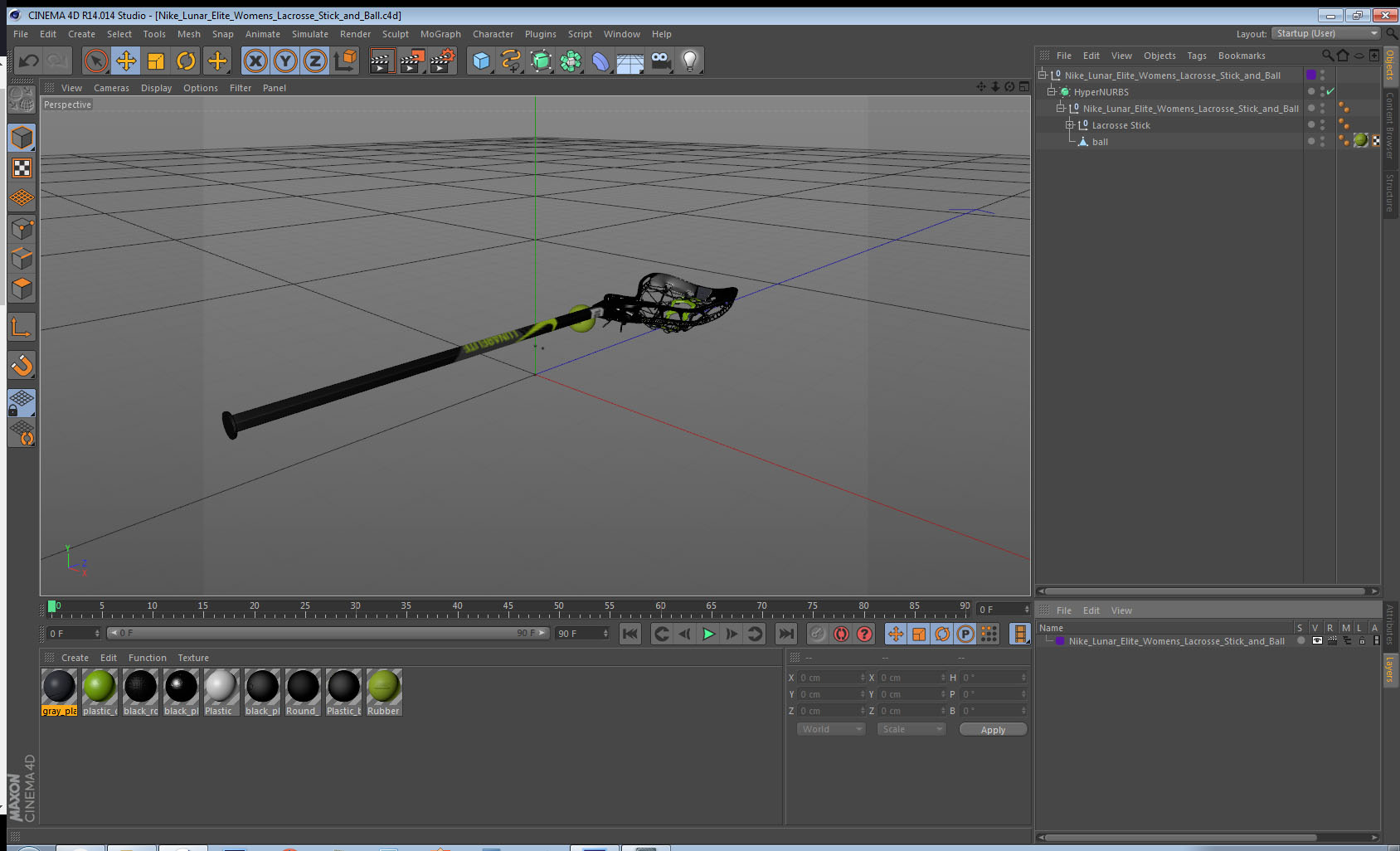1400x851 pixels.
Task: Open the Scale dropdown in coordinates
Action: click(x=911, y=729)
